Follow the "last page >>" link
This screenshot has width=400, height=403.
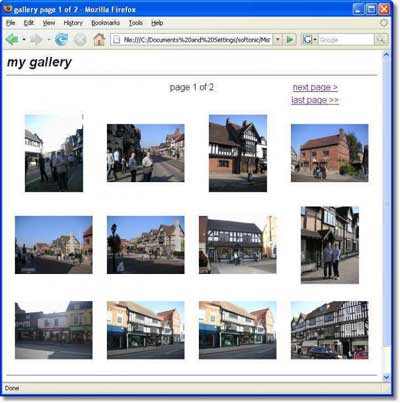315,100
